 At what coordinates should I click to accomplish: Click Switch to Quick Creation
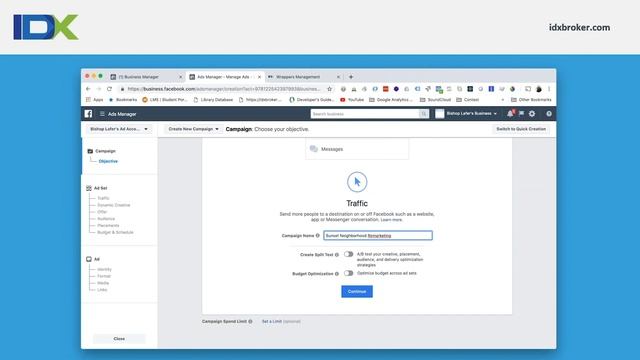(521, 129)
